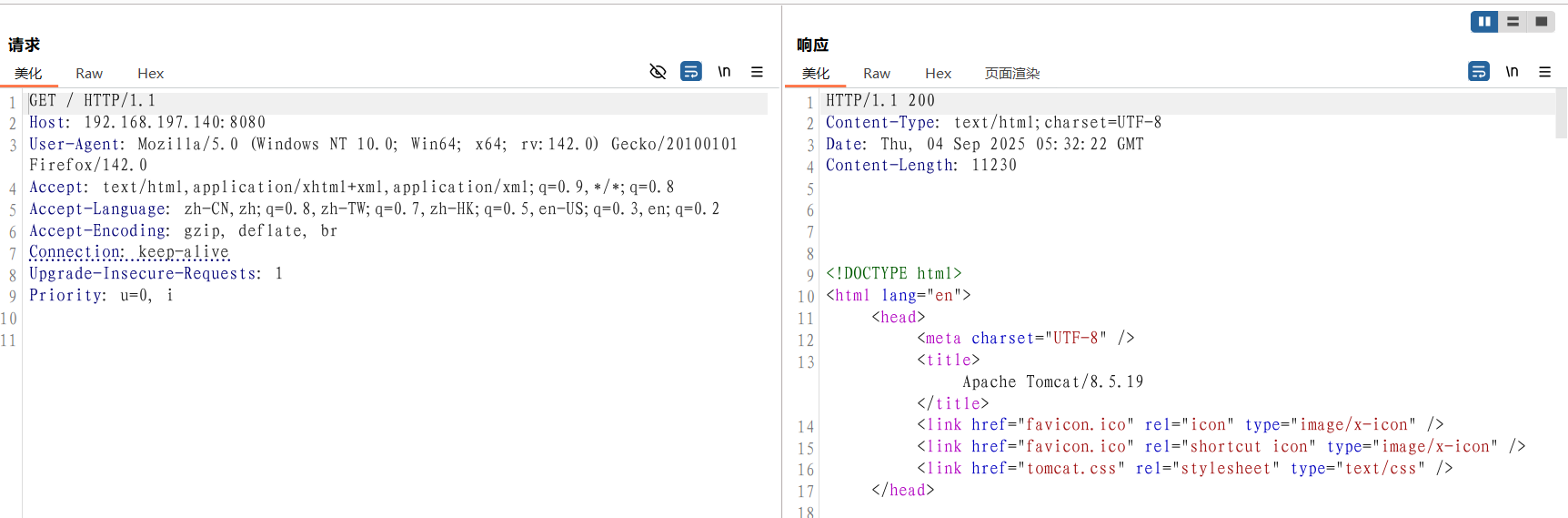
Task: Switch to response 美化 tab
Action: (x=816, y=74)
